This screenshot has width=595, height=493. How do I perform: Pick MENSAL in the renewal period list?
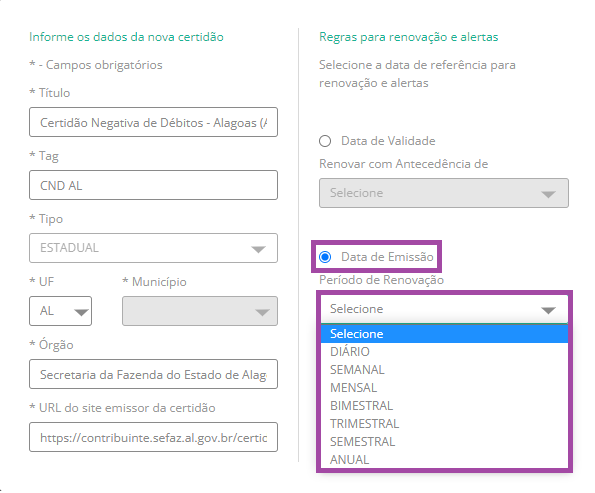(x=444, y=387)
